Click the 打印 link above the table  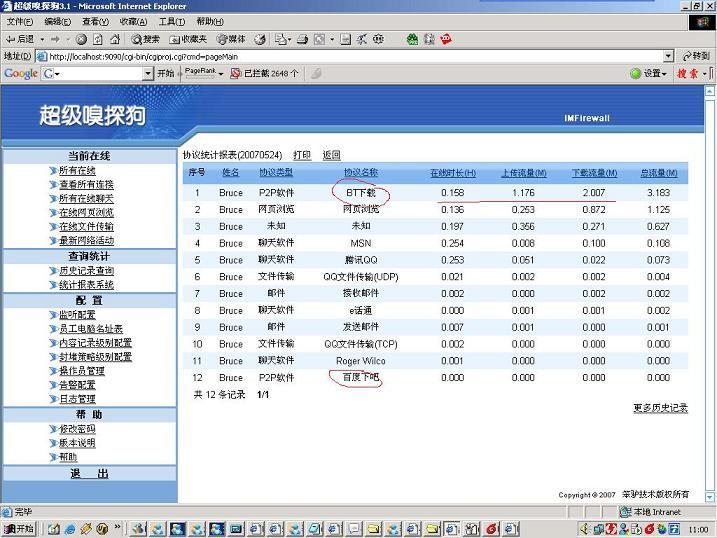[301, 155]
